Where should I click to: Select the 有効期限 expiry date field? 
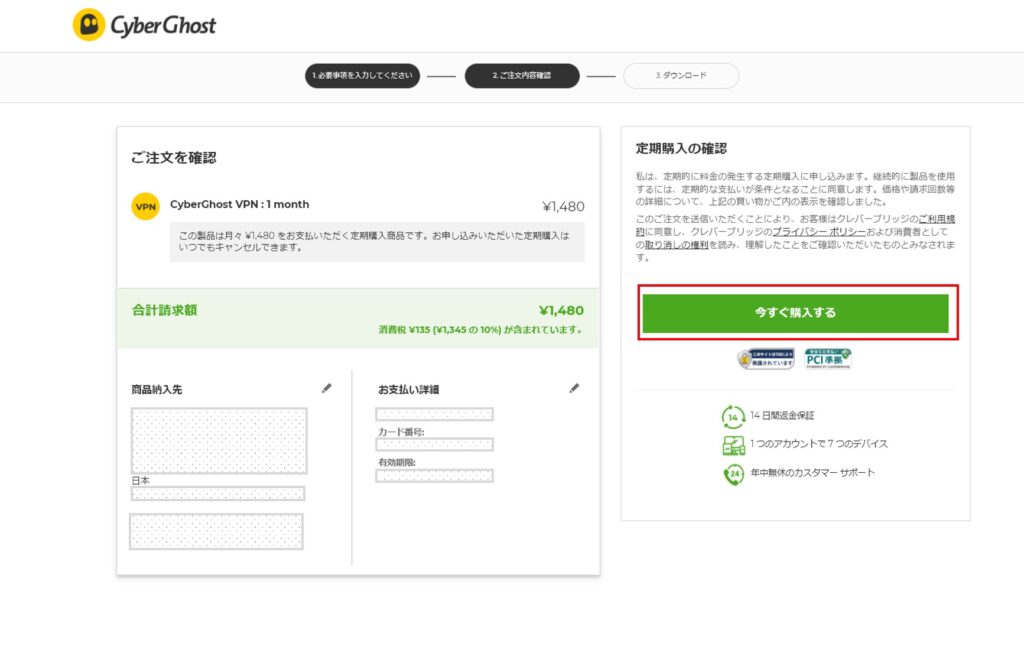(x=434, y=474)
